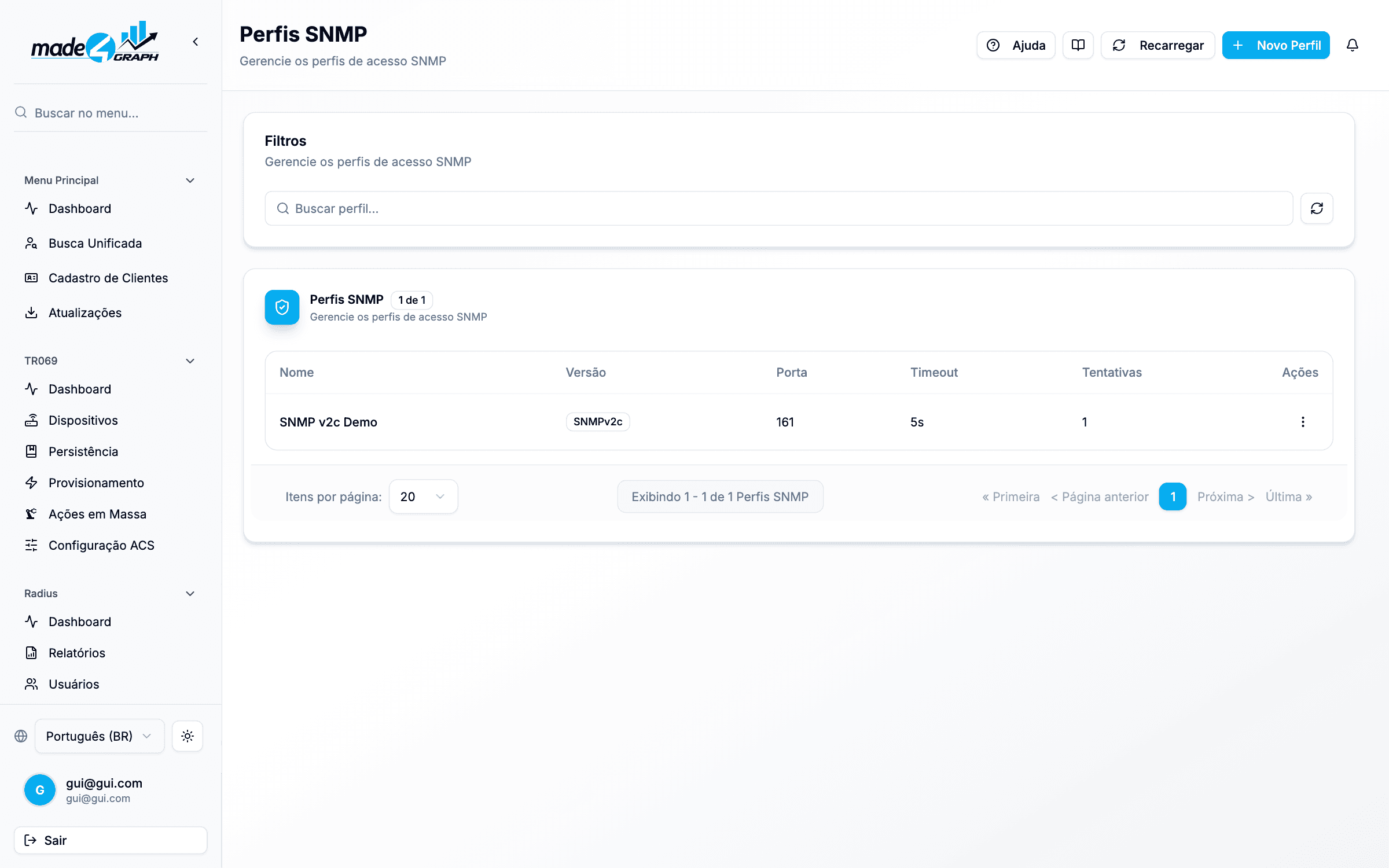1389x868 pixels.
Task: Select page 1 in pagination
Action: (1173, 496)
